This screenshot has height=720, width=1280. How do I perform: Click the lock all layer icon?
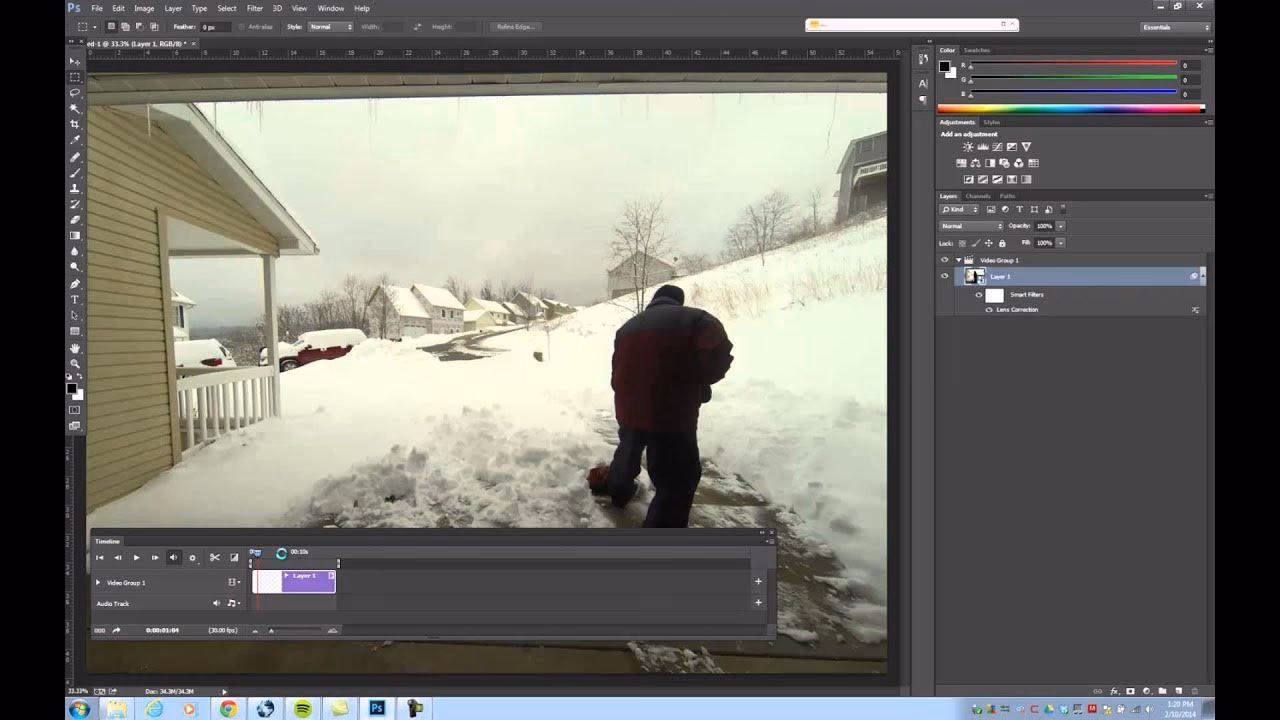click(1002, 243)
